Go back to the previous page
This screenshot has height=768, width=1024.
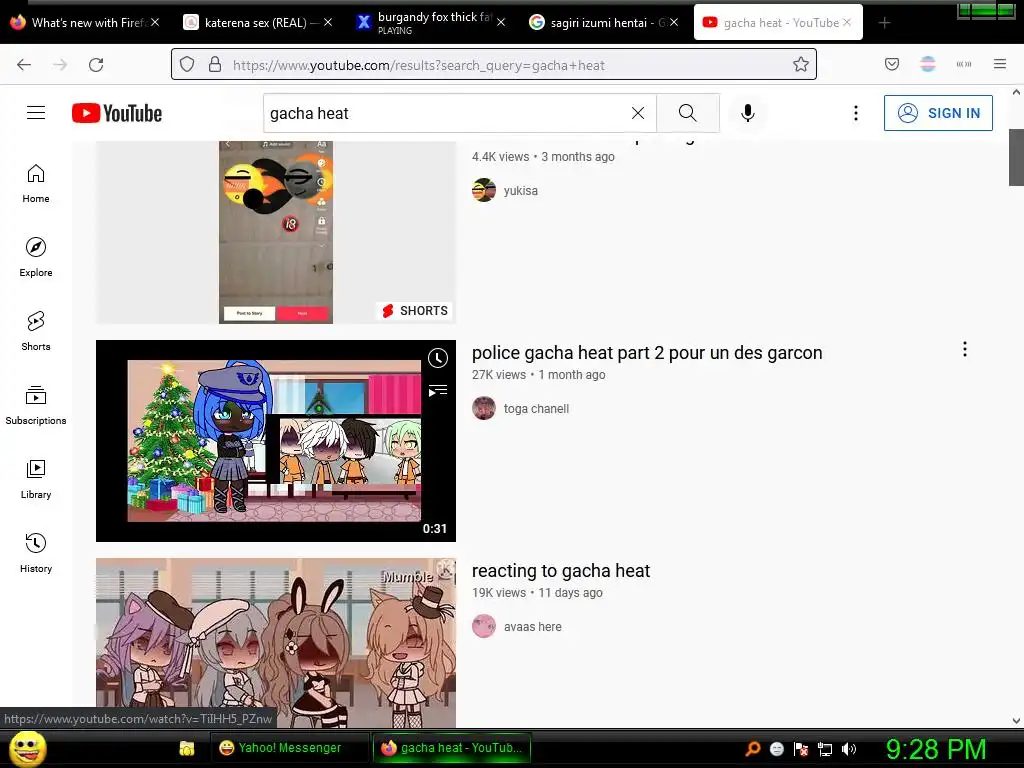24,65
